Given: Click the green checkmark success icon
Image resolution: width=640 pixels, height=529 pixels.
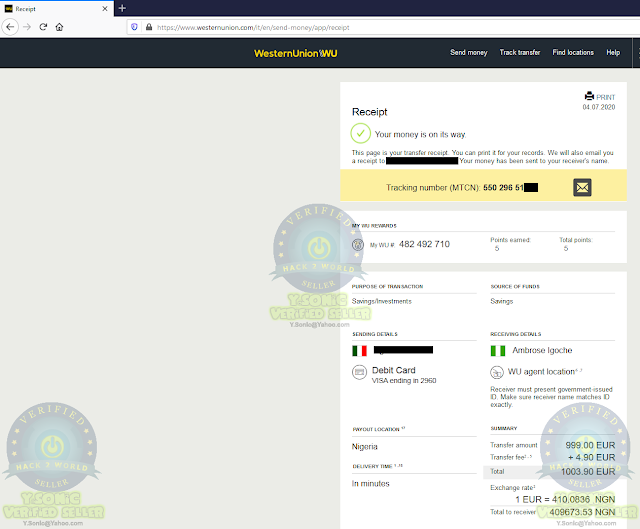Looking at the screenshot, I should 360,133.
